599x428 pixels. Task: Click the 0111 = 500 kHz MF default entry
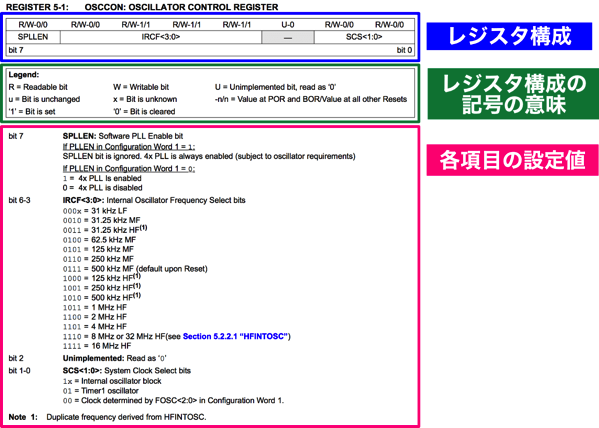click(135, 269)
